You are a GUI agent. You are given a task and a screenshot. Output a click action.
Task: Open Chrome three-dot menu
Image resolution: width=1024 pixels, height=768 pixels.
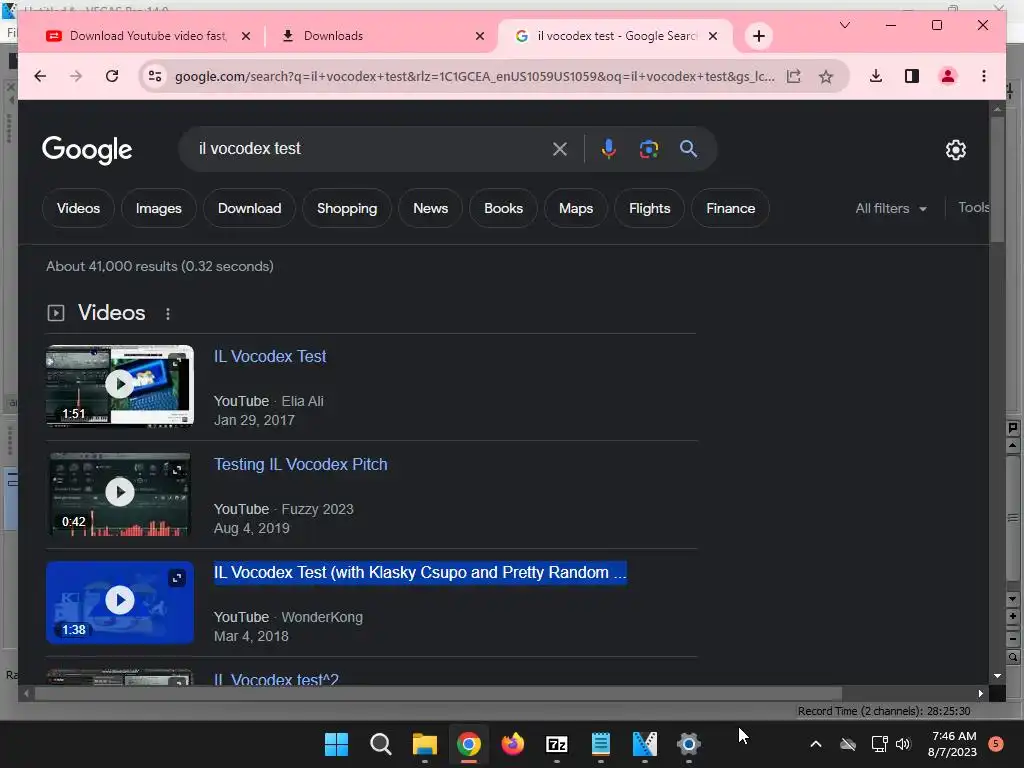point(984,76)
